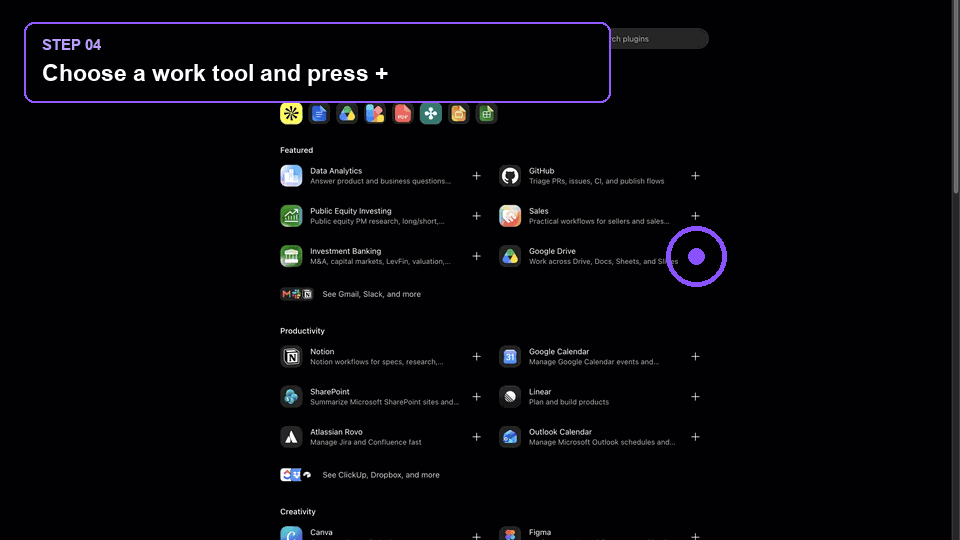Add the Notion plugin with plus
960x540 pixels.
pos(476,356)
